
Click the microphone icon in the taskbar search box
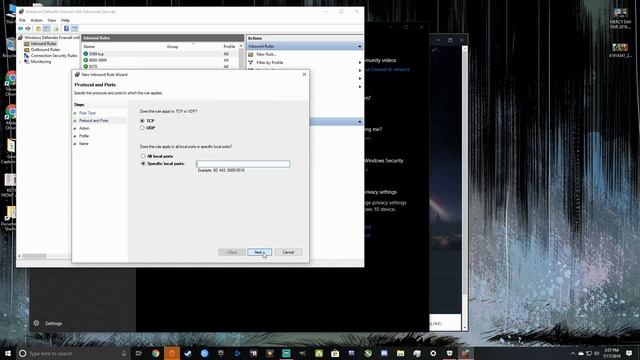124,353
